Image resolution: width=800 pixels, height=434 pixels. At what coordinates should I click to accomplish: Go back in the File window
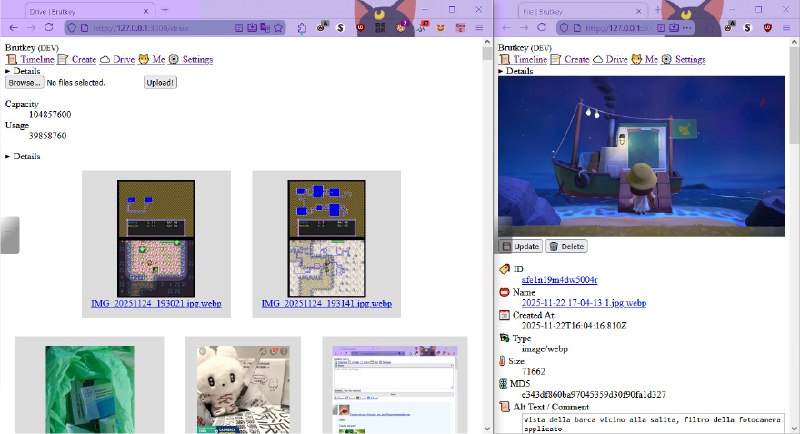(506, 28)
